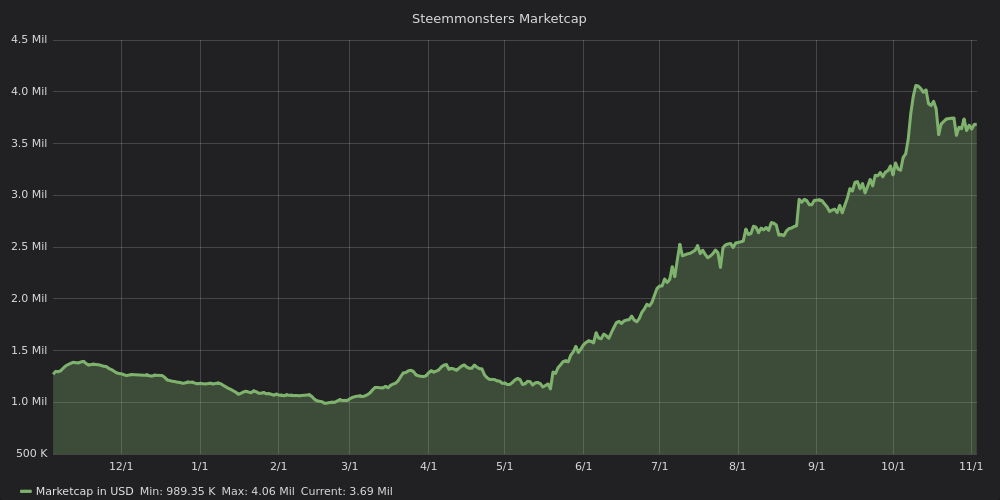
Task: Click the green Marketcap legend color swatch
Action: click(26, 491)
